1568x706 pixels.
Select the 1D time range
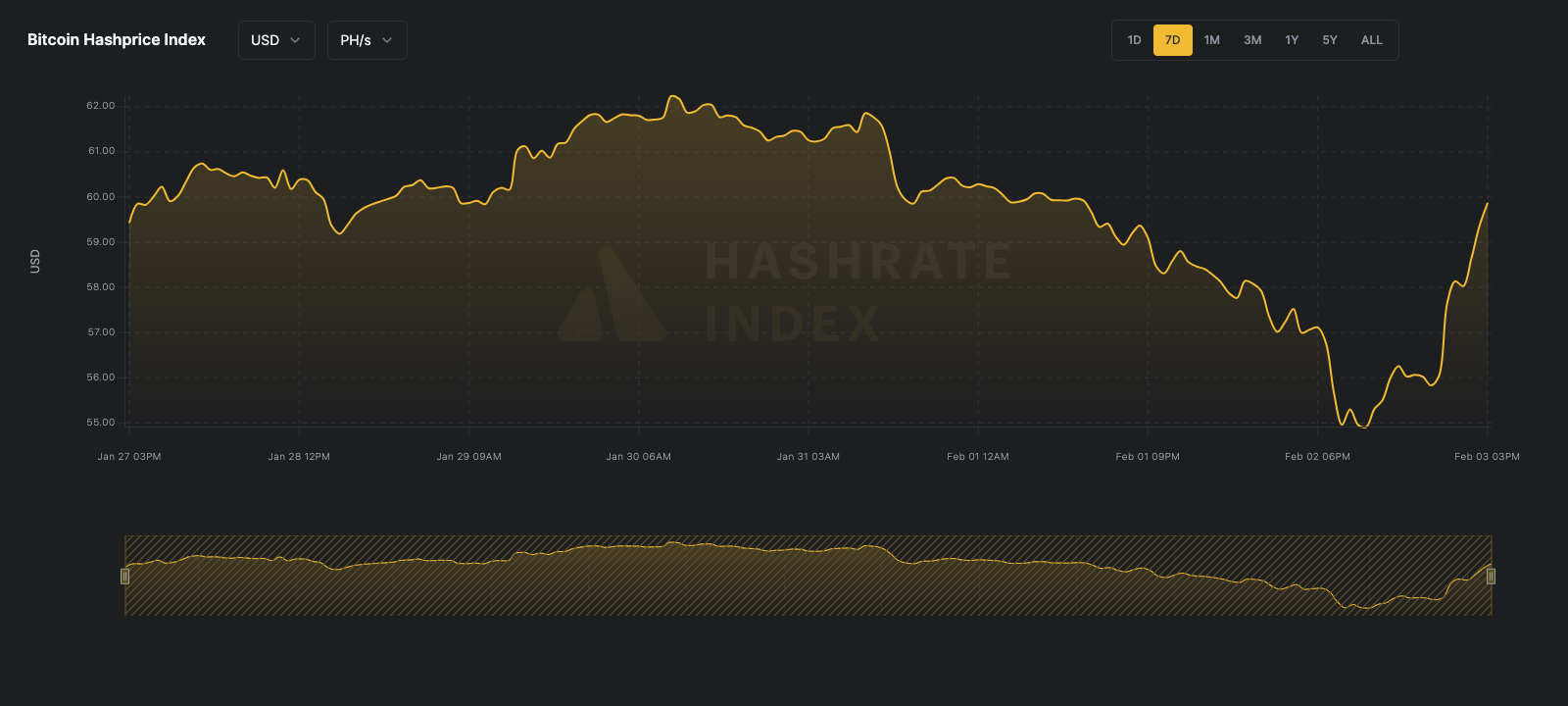(1134, 40)
